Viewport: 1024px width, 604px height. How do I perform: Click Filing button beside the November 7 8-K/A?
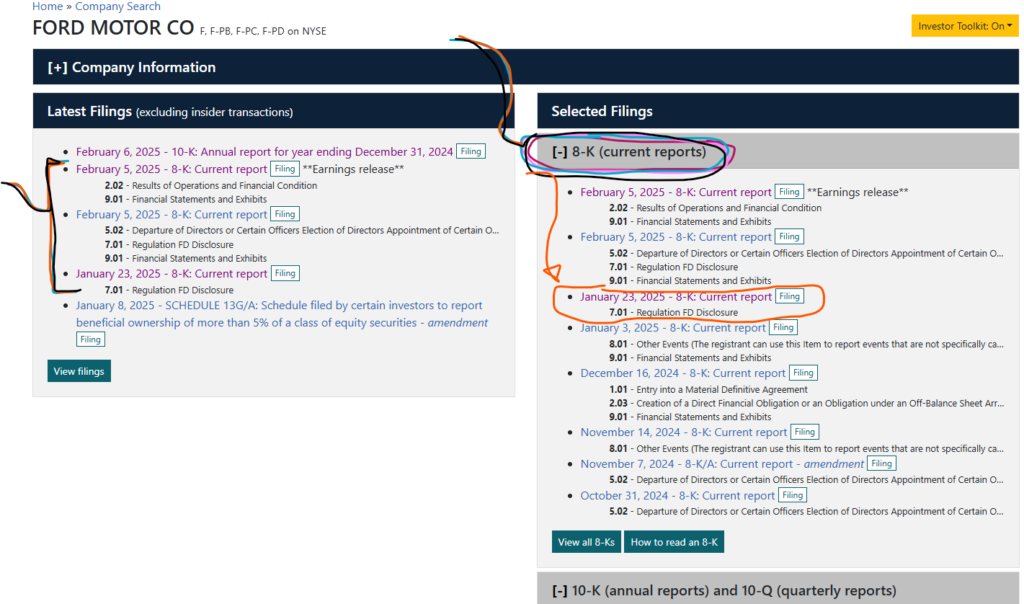[x=882, y=464]
